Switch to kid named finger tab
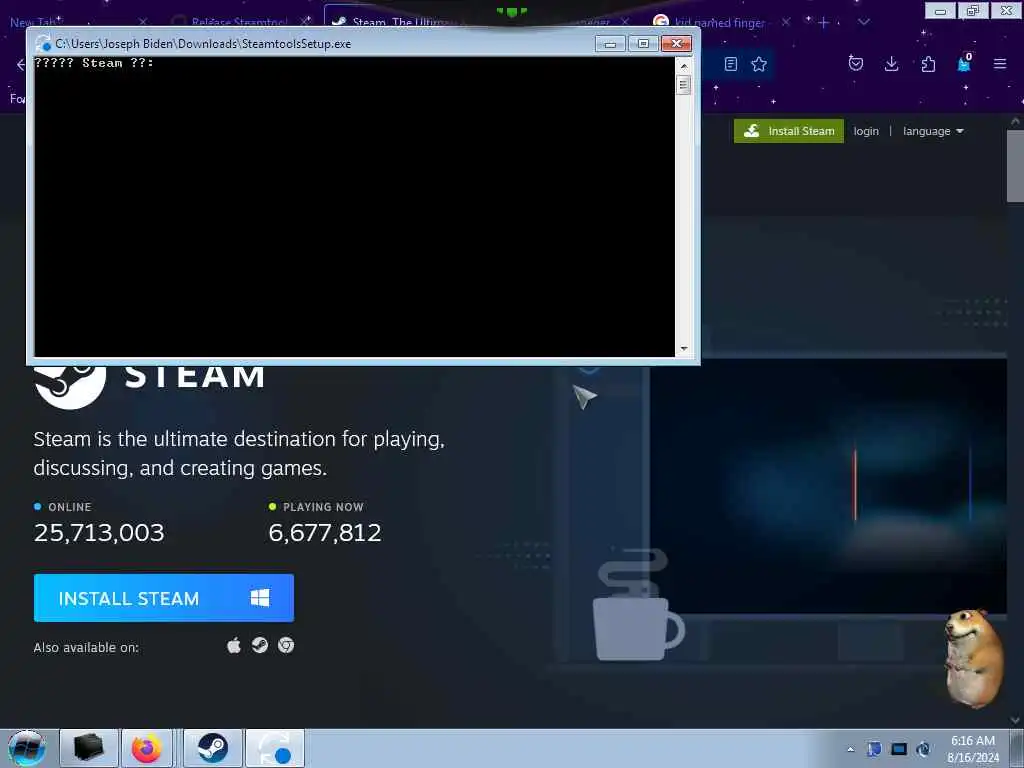Screen dimensions: 1024x768 tap(720, 23)
